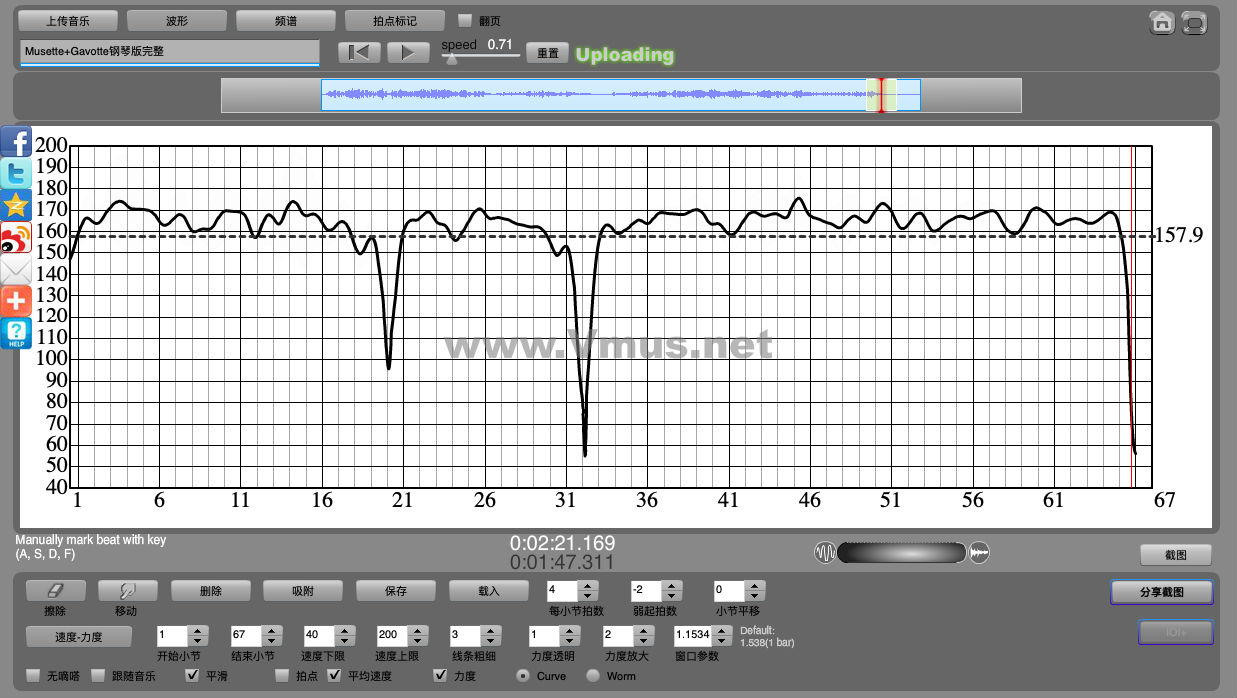This screenshot has width=1237, height=698.
Task: Open the blue HELP question-mark icon
Action: 16,333
